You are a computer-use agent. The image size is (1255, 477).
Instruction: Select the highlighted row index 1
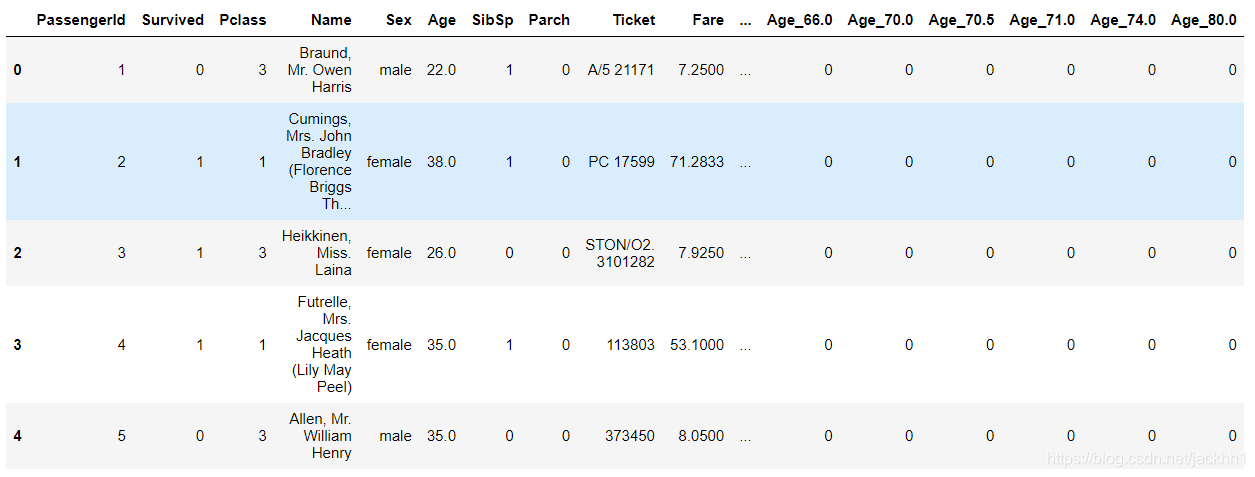(18, 162)
